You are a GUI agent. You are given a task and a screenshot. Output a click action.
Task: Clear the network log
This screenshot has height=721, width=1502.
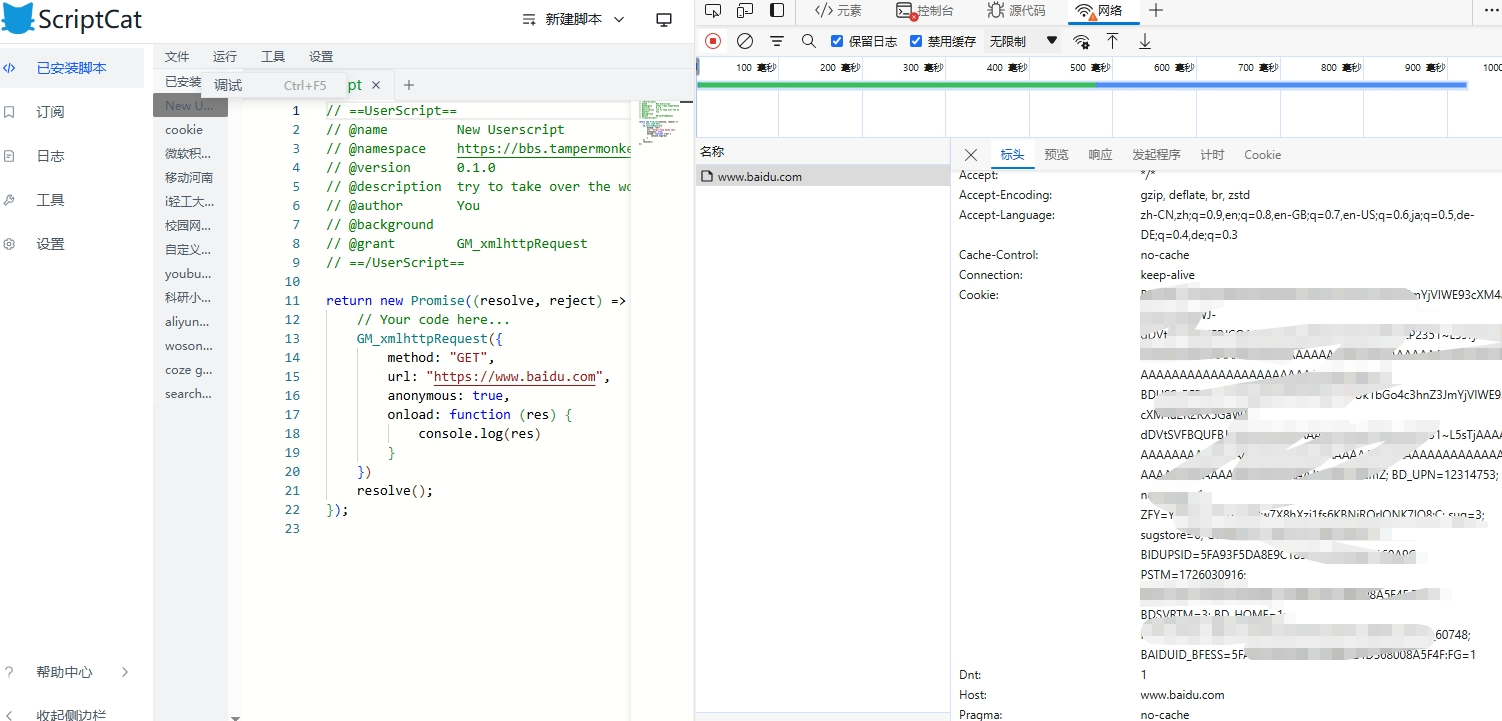click(x=745, y=41)
